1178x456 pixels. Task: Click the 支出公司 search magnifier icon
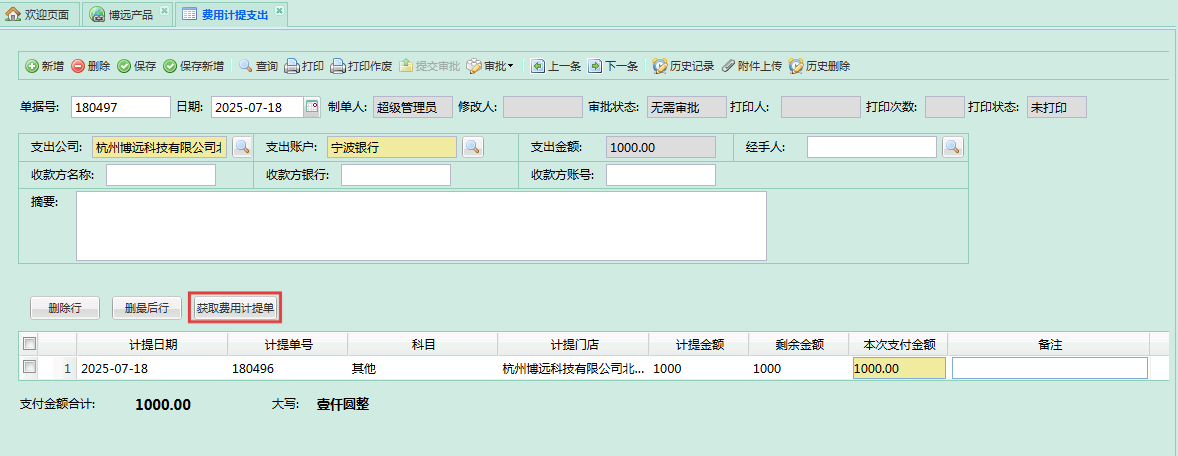point(242,146)
